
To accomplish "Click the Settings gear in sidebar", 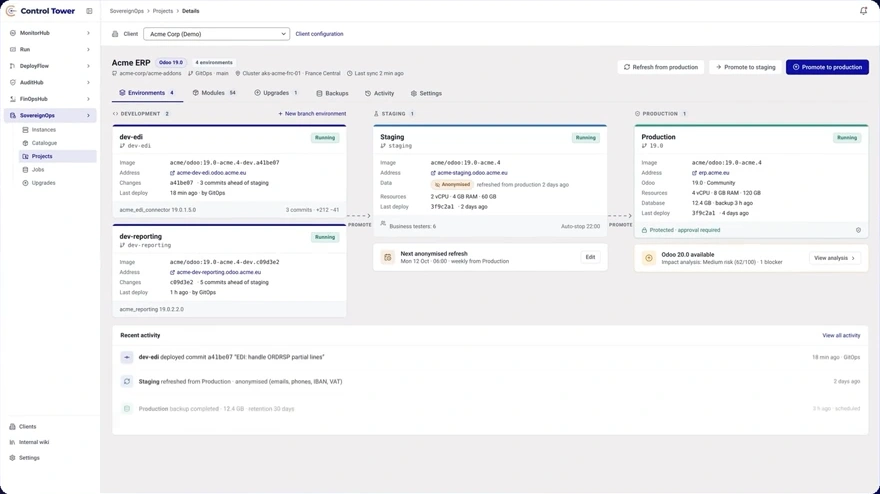I will (12, 458).
